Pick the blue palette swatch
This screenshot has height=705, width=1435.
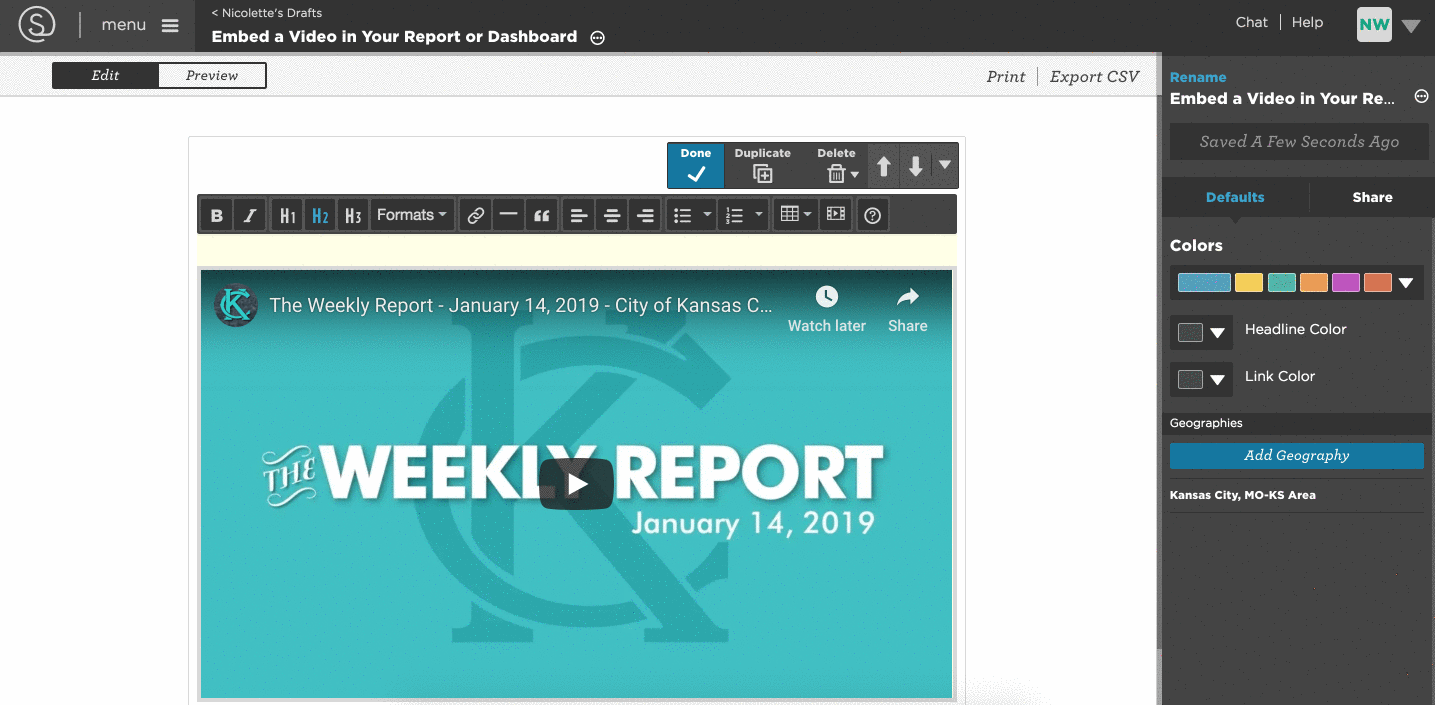[x=1204, y=283]
